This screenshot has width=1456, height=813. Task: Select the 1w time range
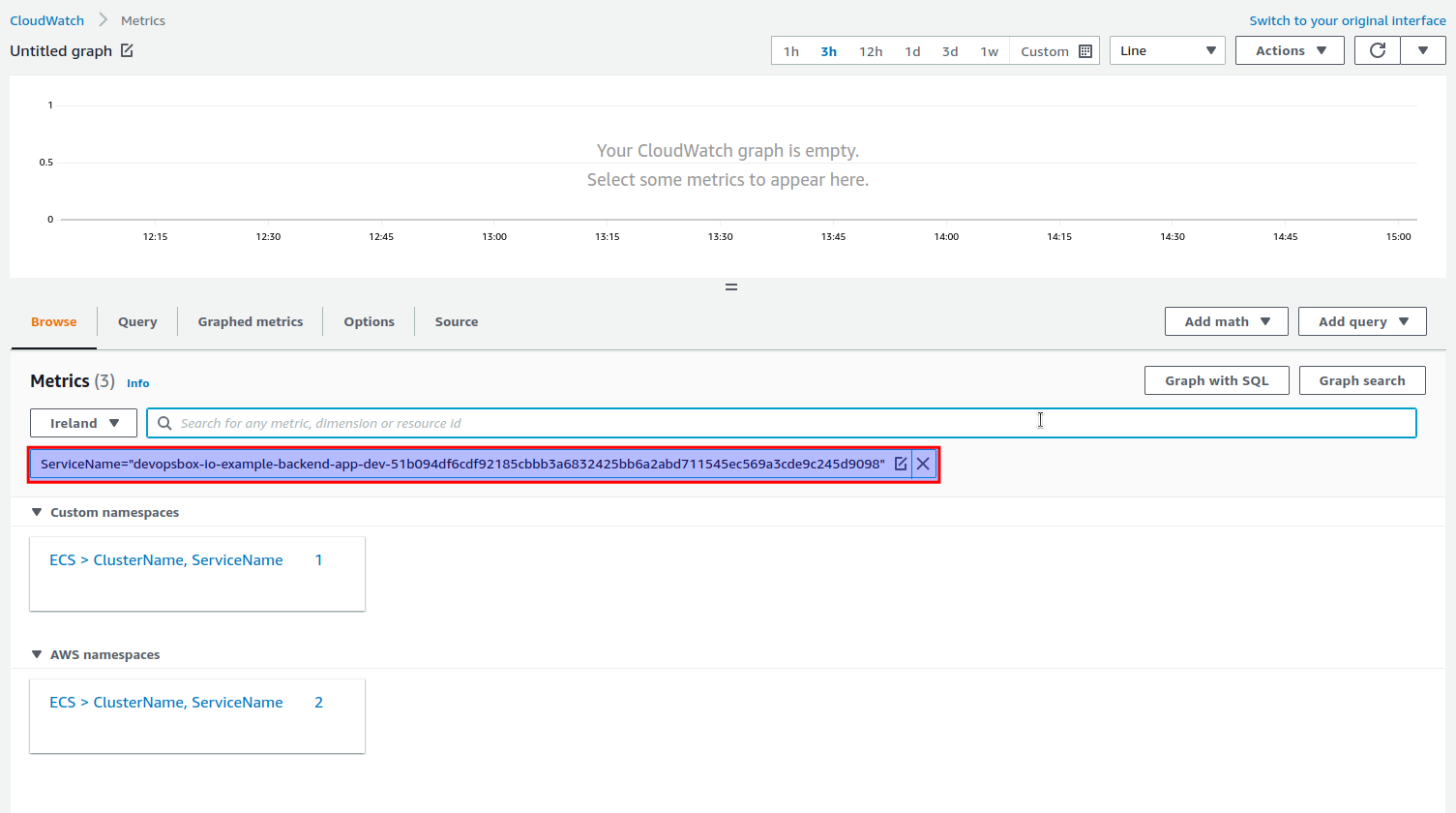[989, 50]
